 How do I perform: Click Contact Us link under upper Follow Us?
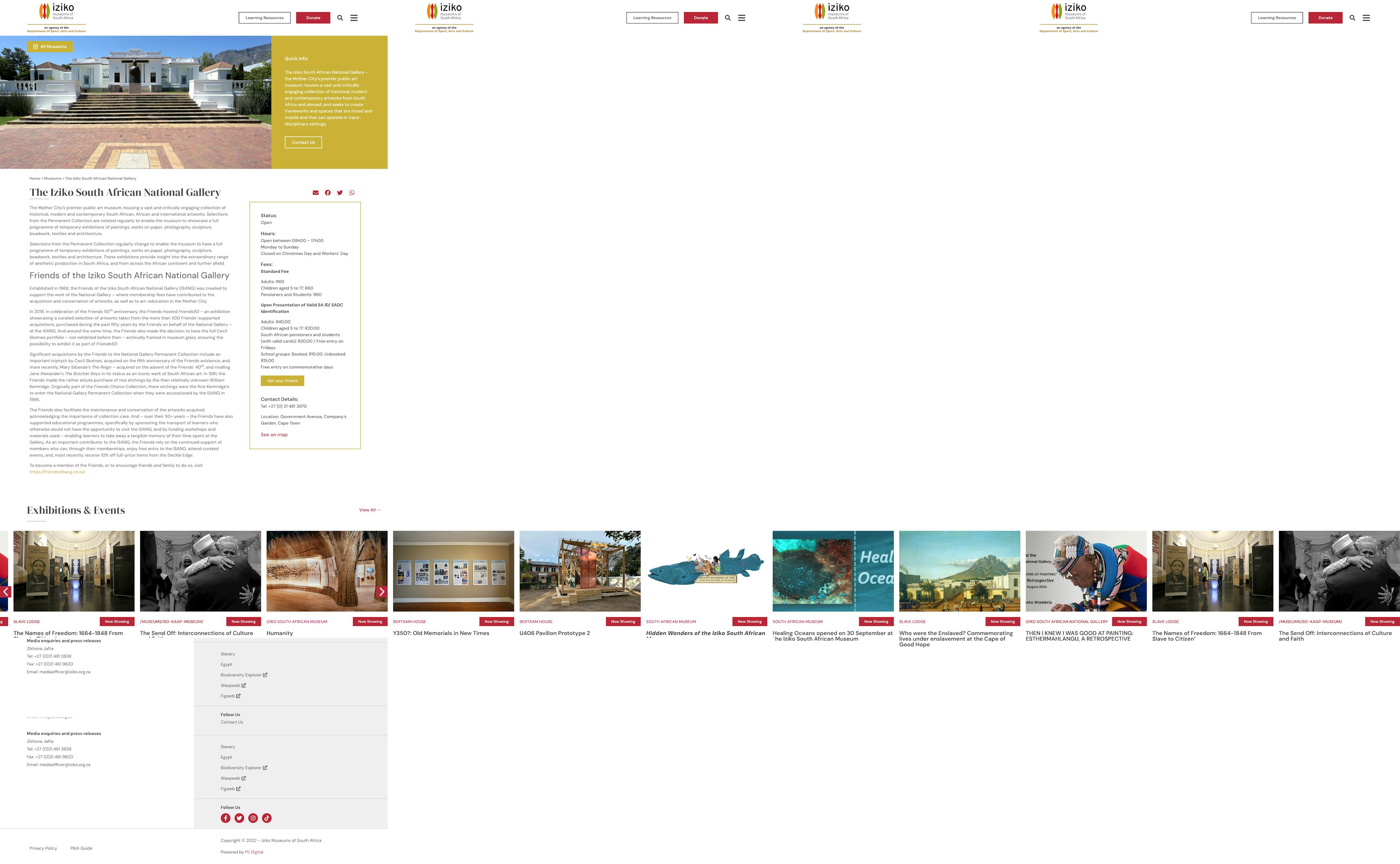(x=232, y=722)
